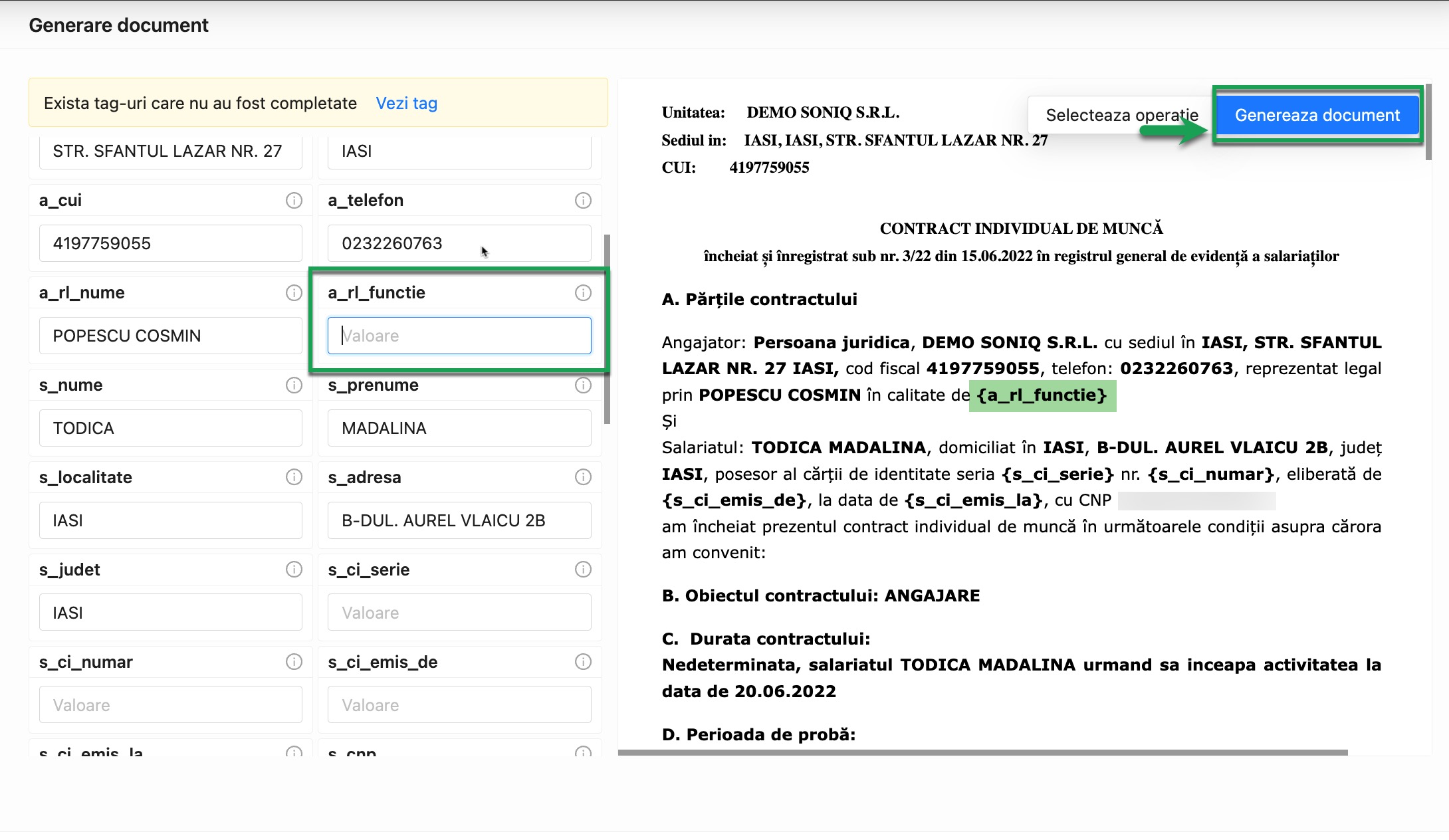The image size is (1449, 840).
Task: Click 'D. Perioada de probă:' heading
Action: 759,734
